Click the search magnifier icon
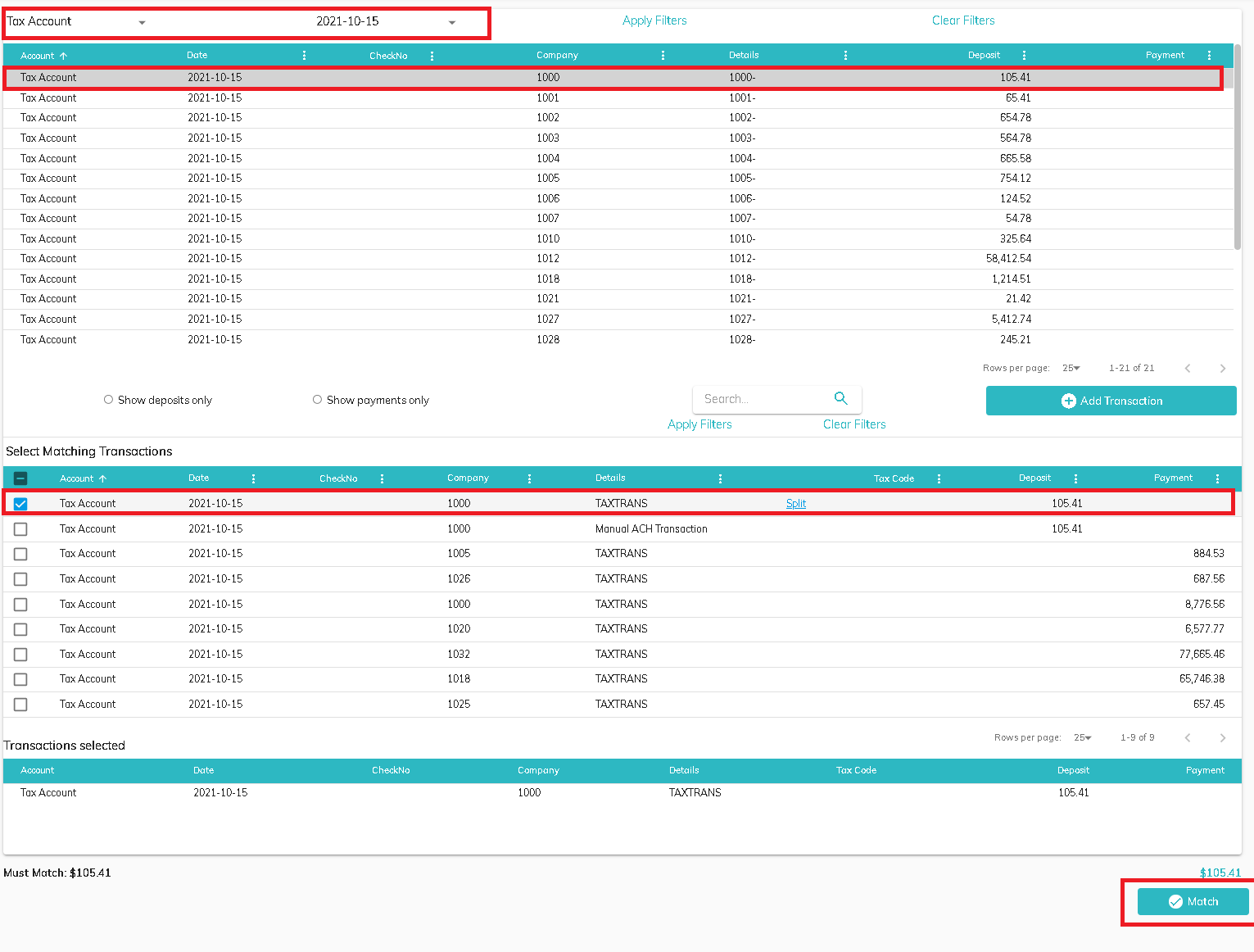This screenshot has height=952, width=1254. click(840, 398)
